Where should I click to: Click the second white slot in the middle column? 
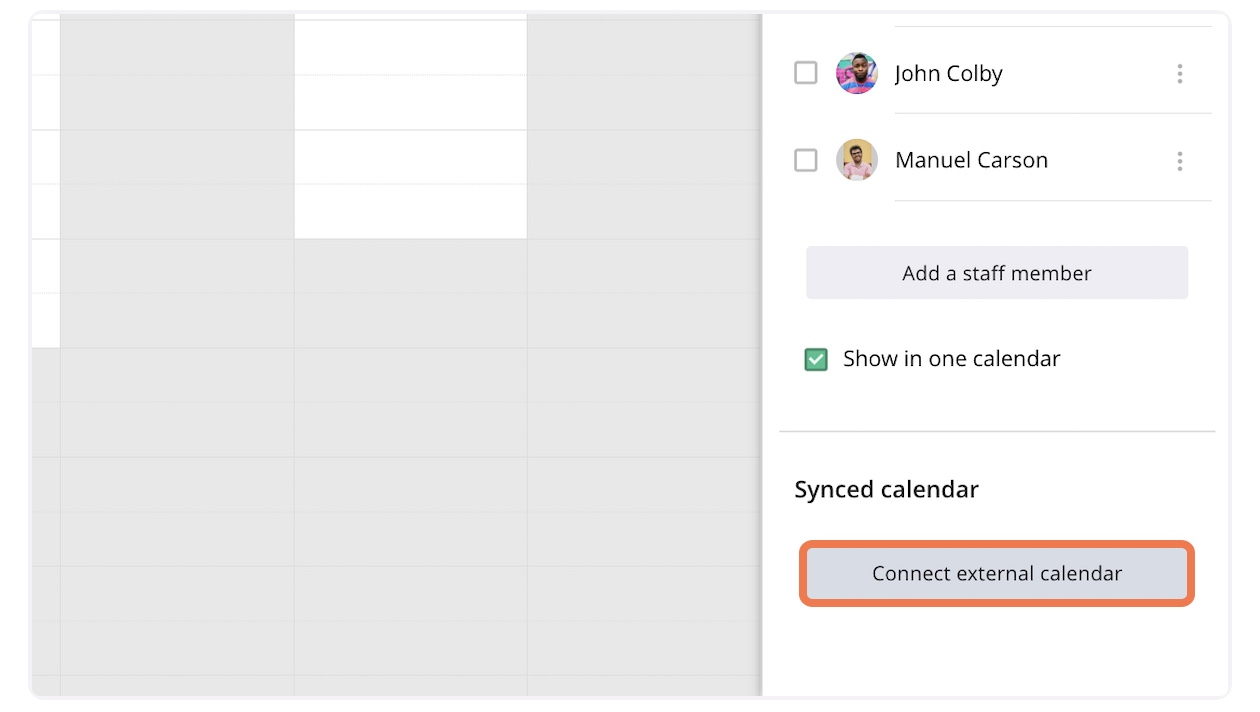pyautogui.click(x=410, y=102)
